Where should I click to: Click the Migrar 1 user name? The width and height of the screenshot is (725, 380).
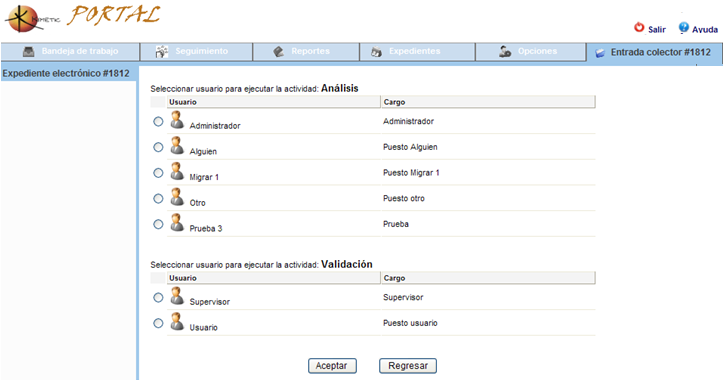click(x=204, y=177)
